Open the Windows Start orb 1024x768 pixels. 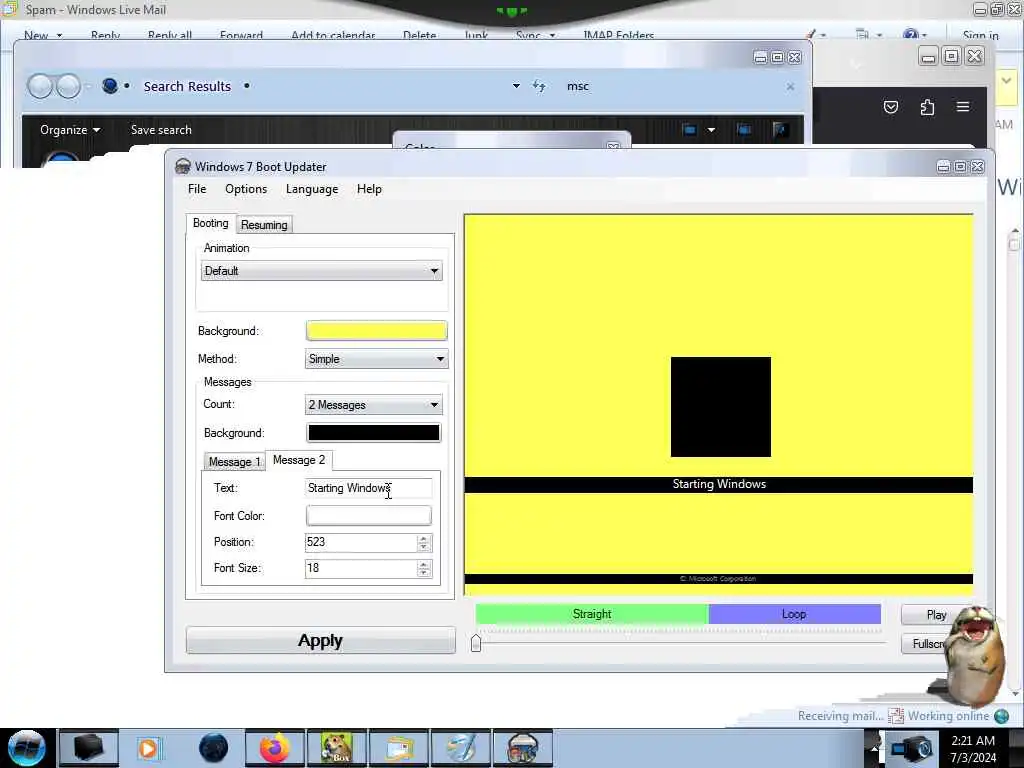(x=27, y=748)
